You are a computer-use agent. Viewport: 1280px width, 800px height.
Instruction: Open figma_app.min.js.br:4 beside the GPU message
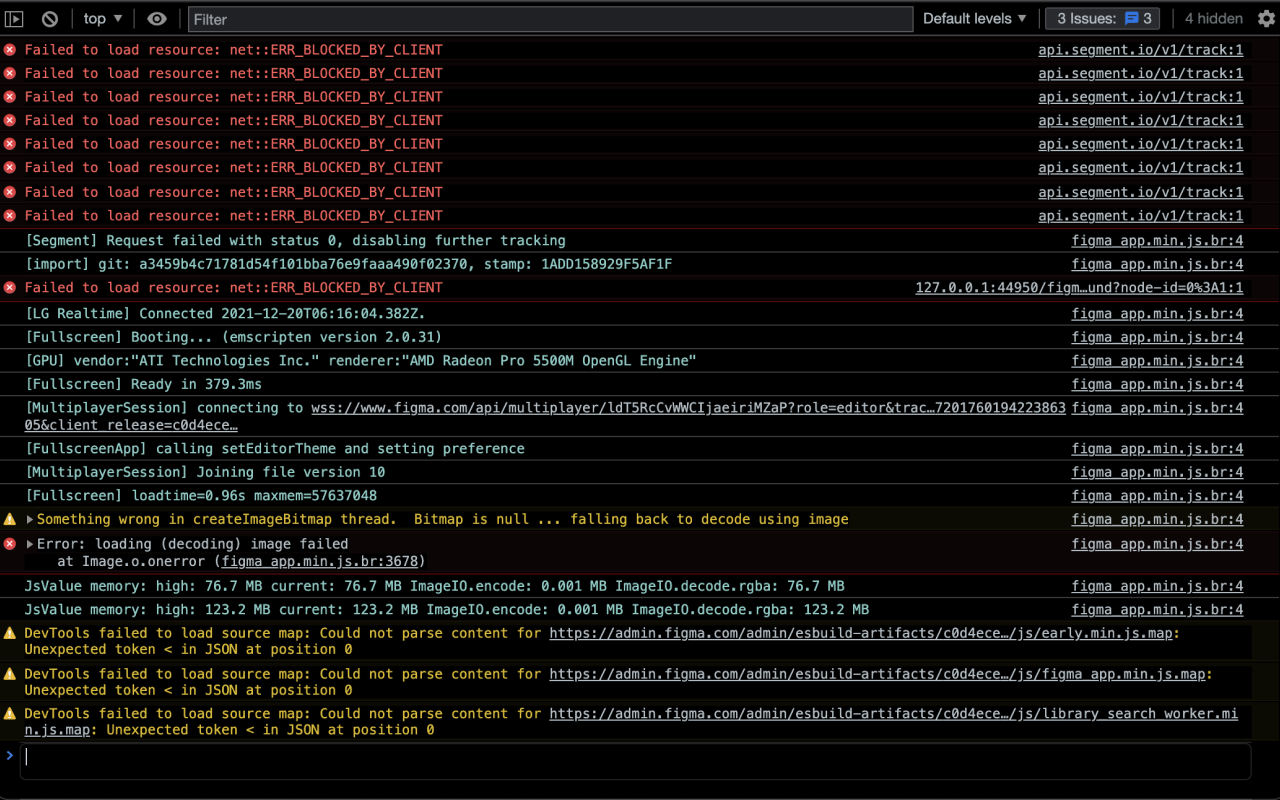tap(1157, 360)
